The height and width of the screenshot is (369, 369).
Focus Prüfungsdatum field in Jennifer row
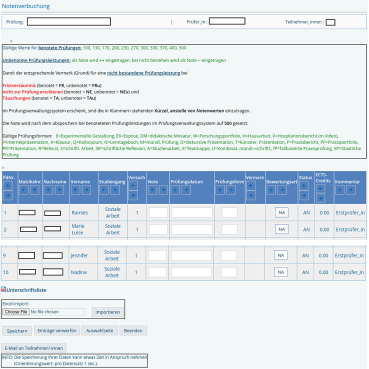191,256
